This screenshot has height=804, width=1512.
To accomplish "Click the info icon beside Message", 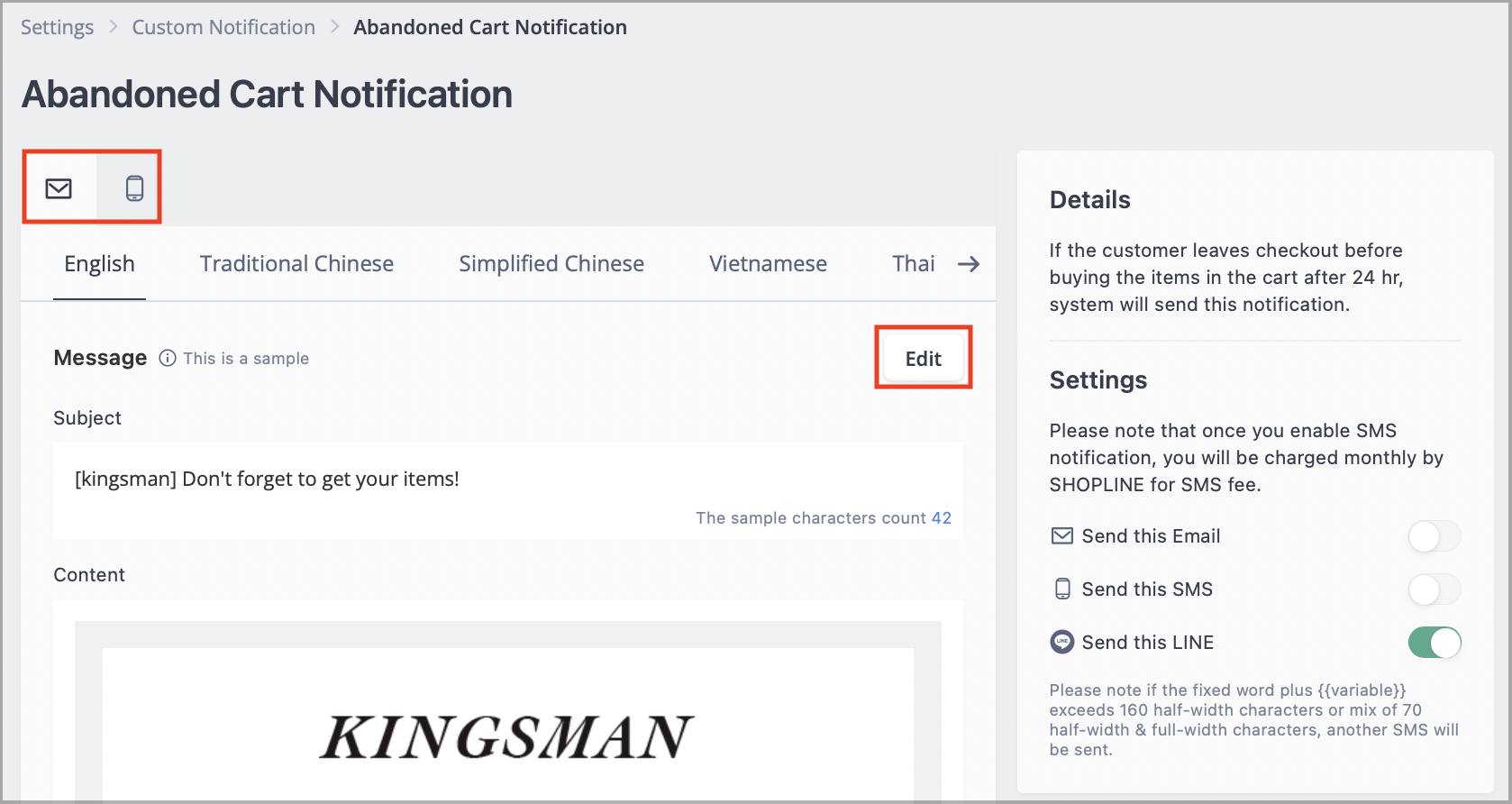I will [x=168, y=358].
